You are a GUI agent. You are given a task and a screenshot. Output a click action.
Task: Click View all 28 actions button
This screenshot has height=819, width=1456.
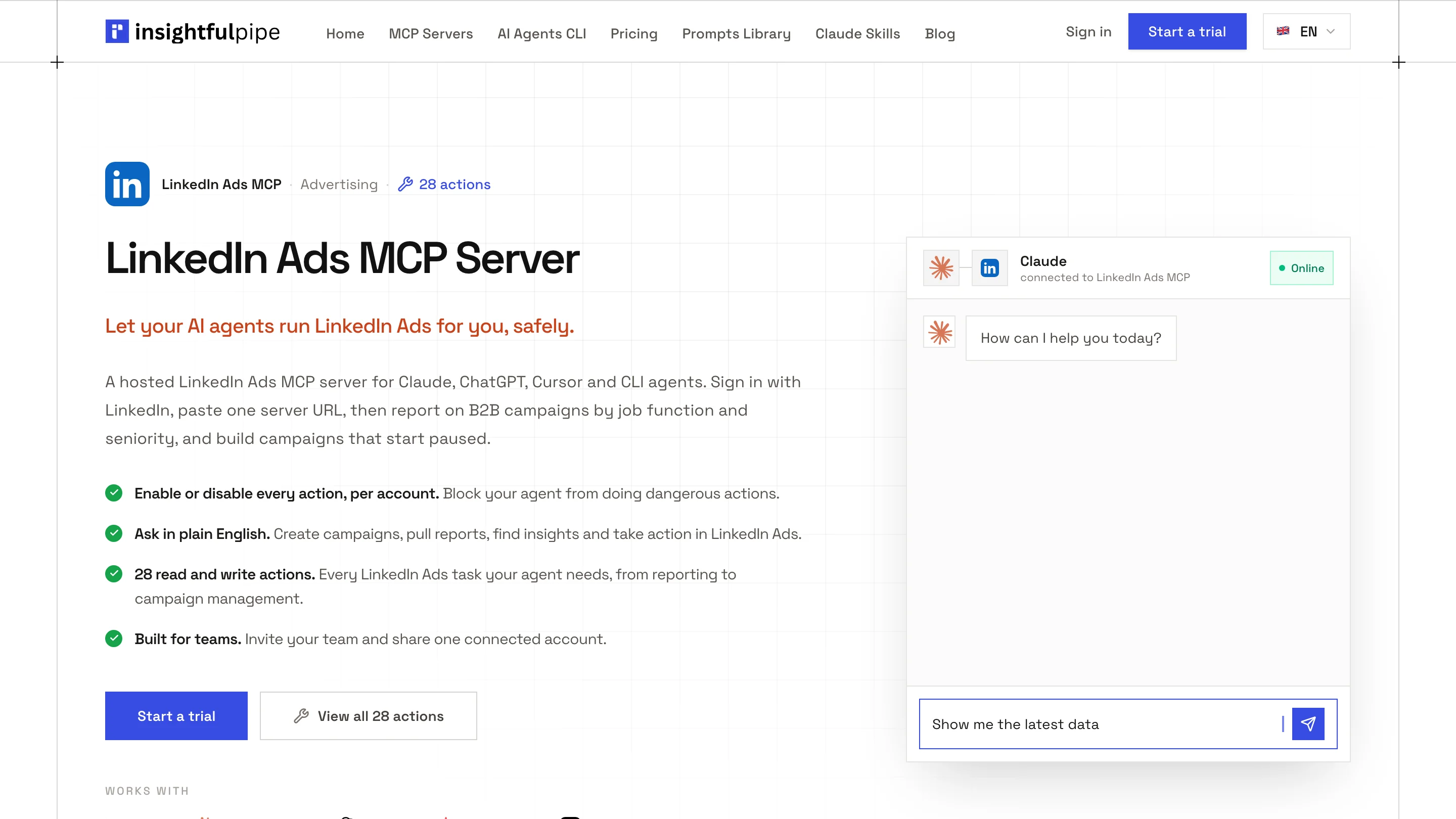pyautogui.click(x=369, y=716)
